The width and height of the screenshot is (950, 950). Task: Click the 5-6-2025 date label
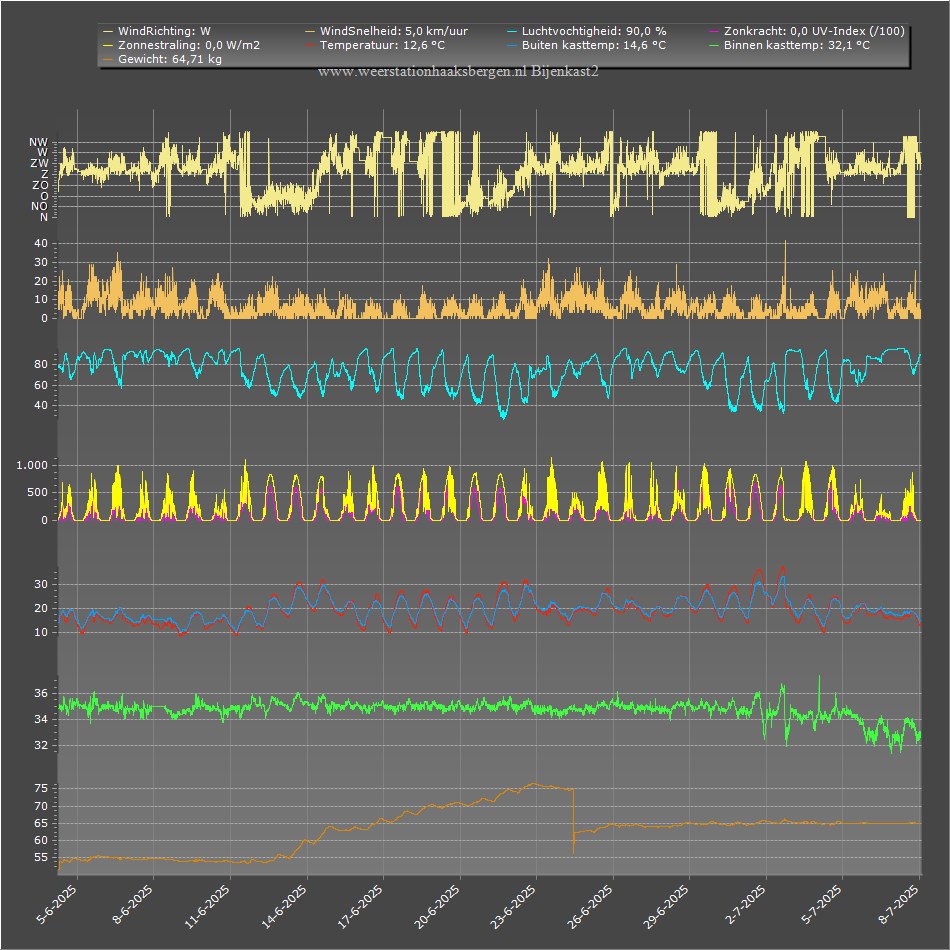(56, 905)
